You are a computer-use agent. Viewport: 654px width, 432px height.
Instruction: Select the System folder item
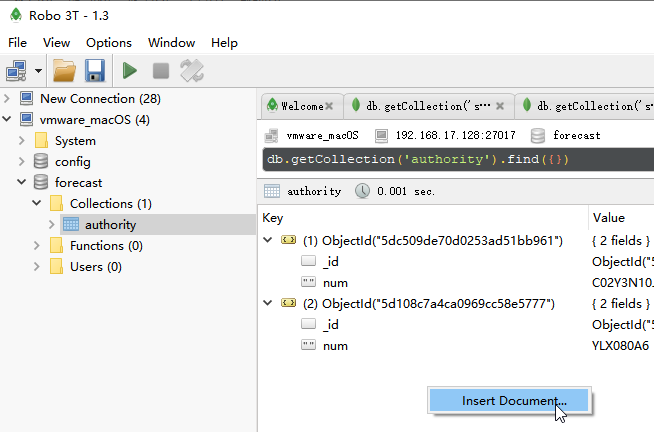click(x=75, y=141)
